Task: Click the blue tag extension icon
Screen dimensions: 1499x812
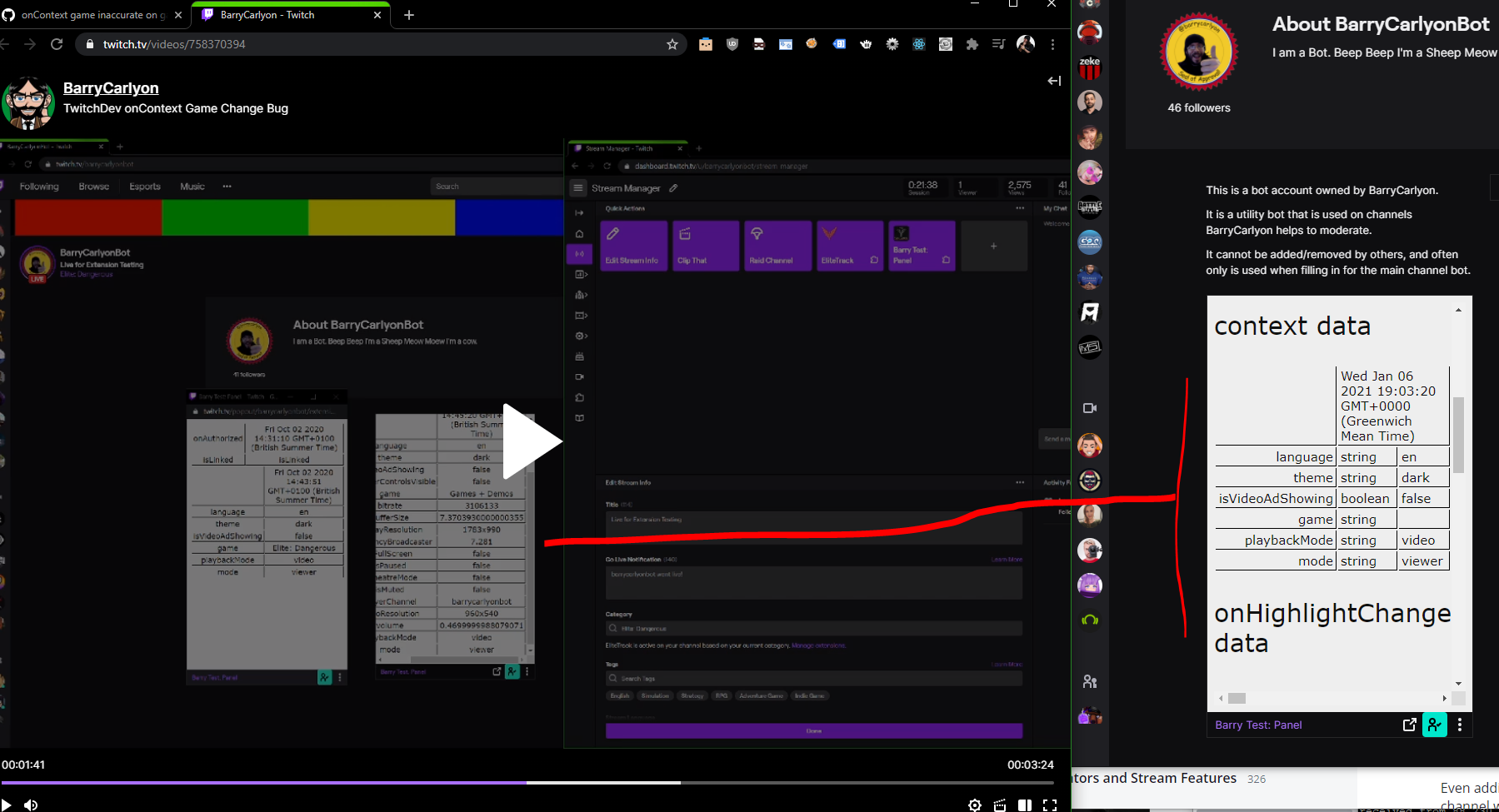Action: pyautogui.click(x=839, y=44)
